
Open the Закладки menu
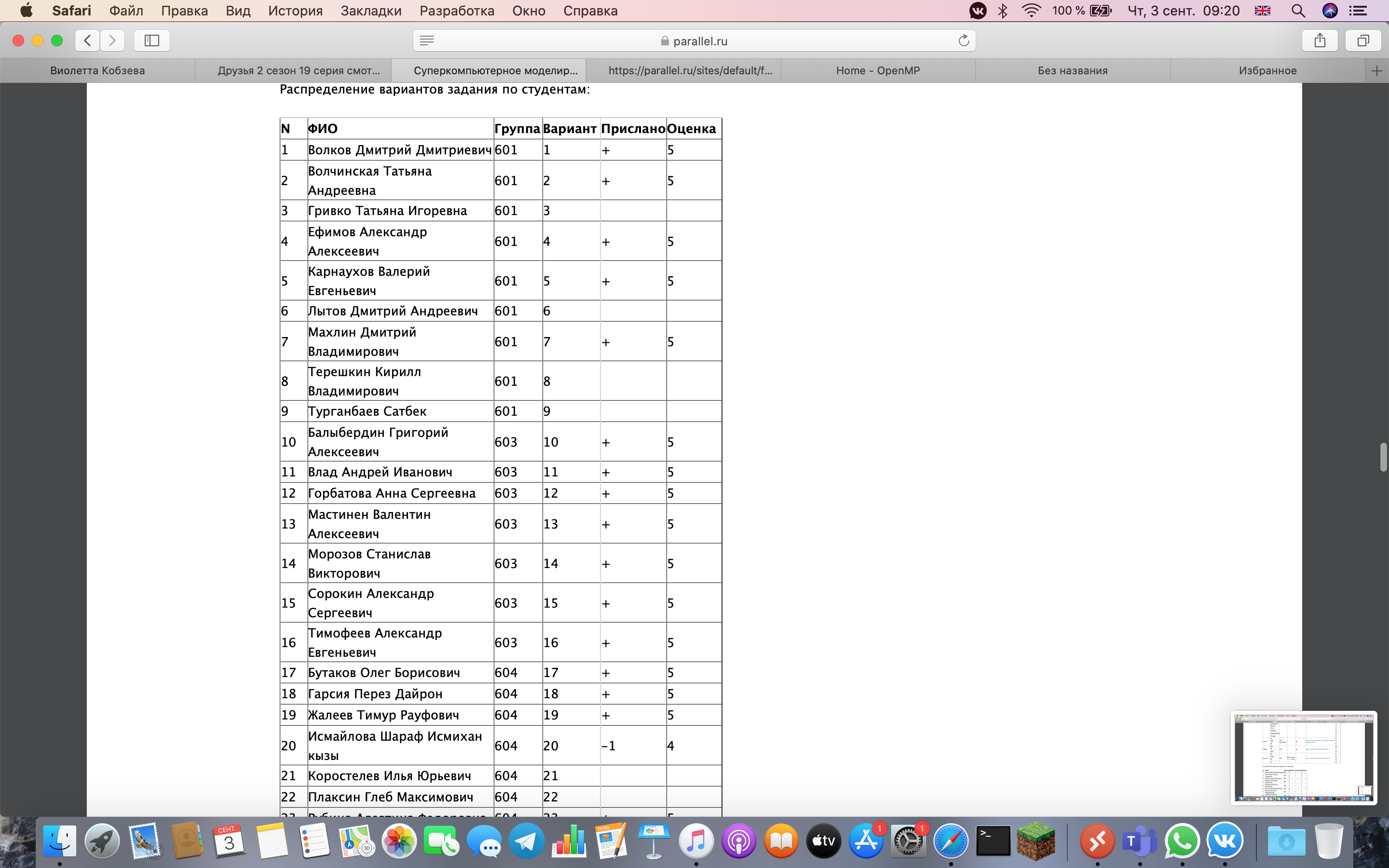(371, 10)
